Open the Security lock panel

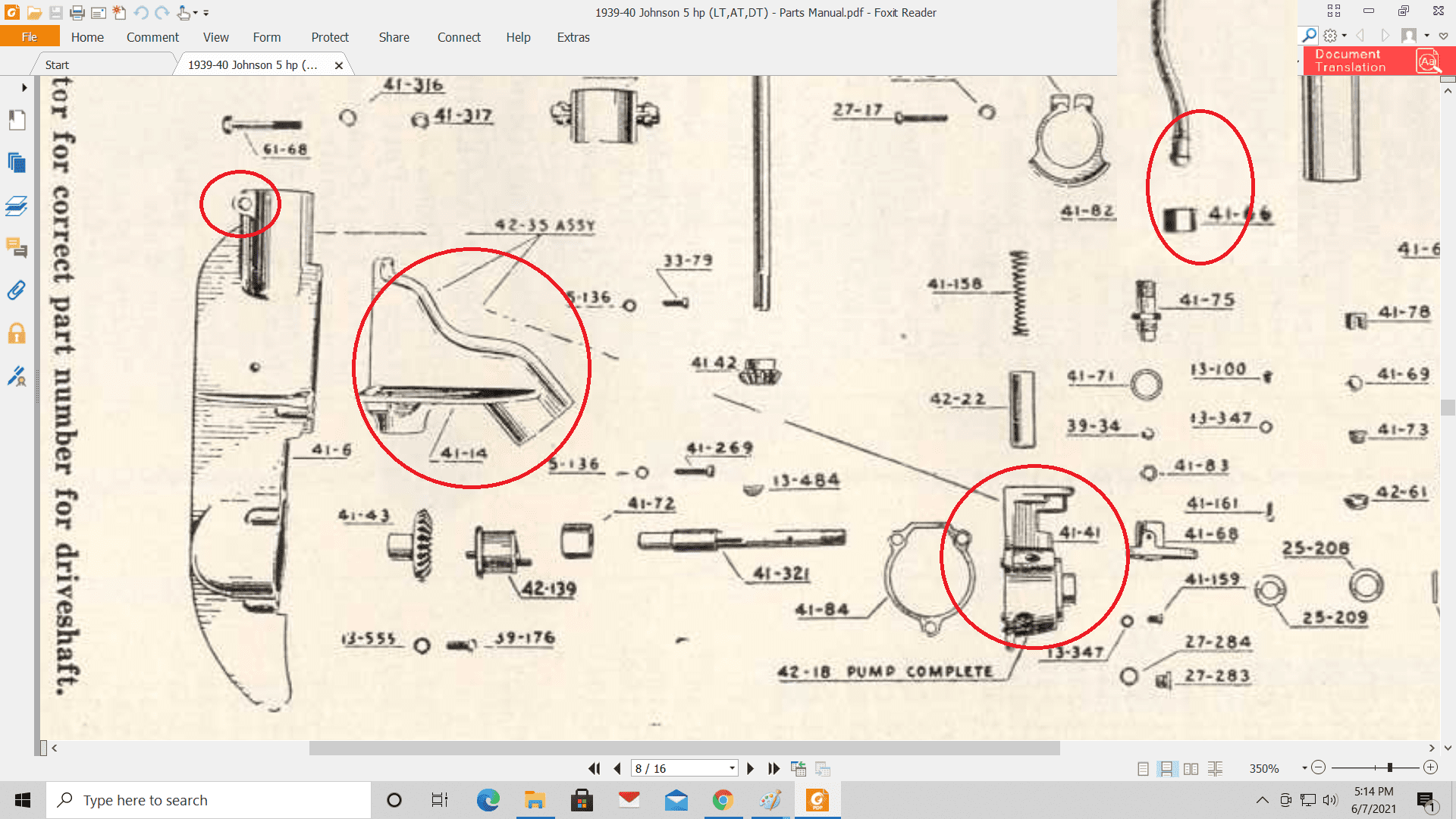[x=17, y=334]
